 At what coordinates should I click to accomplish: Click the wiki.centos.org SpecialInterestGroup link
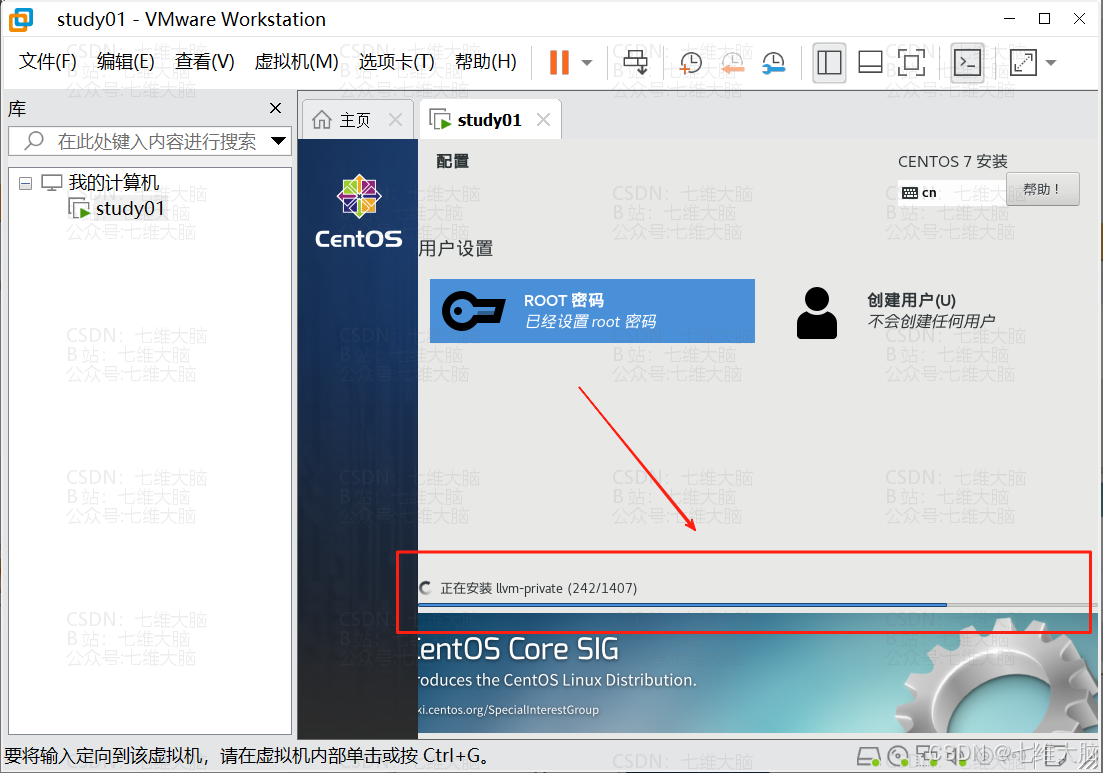click(x=508, y=710)
